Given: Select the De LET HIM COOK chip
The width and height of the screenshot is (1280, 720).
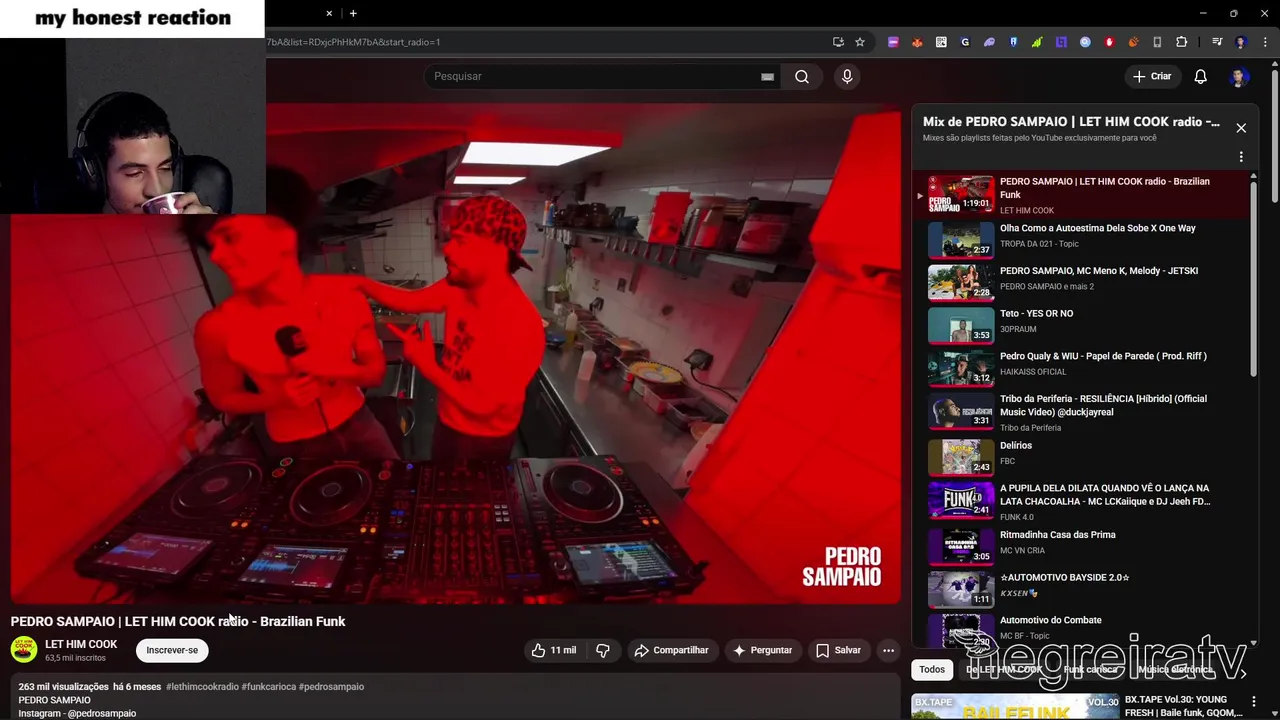Looking at the screenshot, I should point(1004,670).
